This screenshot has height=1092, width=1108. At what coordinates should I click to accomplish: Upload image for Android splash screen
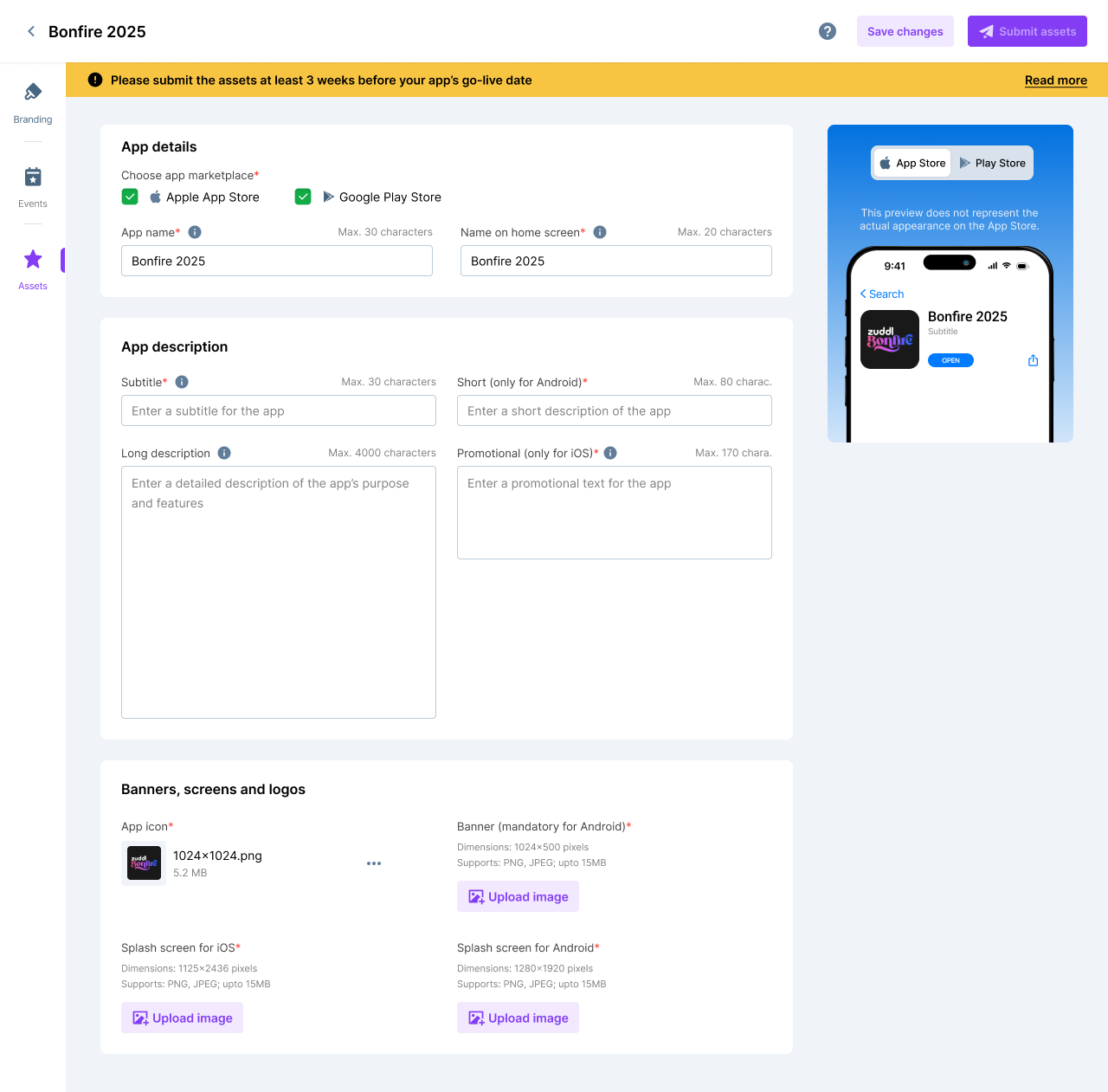(518, 1018)
